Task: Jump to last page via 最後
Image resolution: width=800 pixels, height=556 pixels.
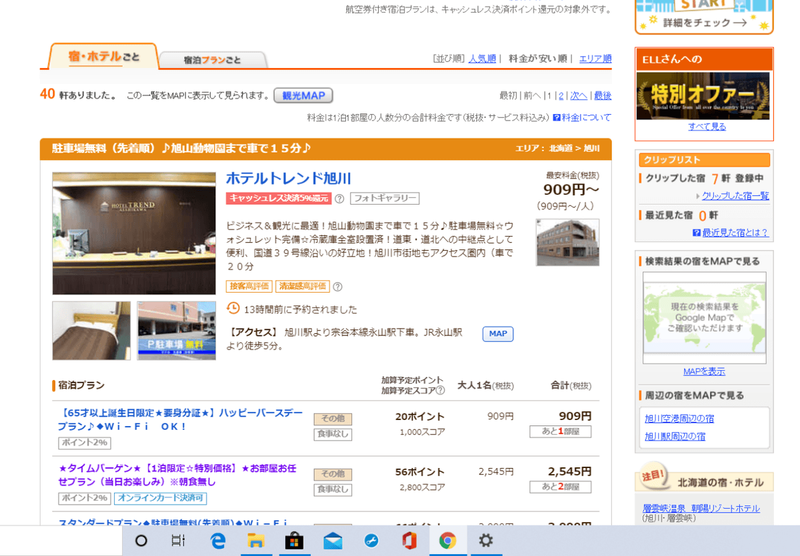Action: [x=603, y=95]
